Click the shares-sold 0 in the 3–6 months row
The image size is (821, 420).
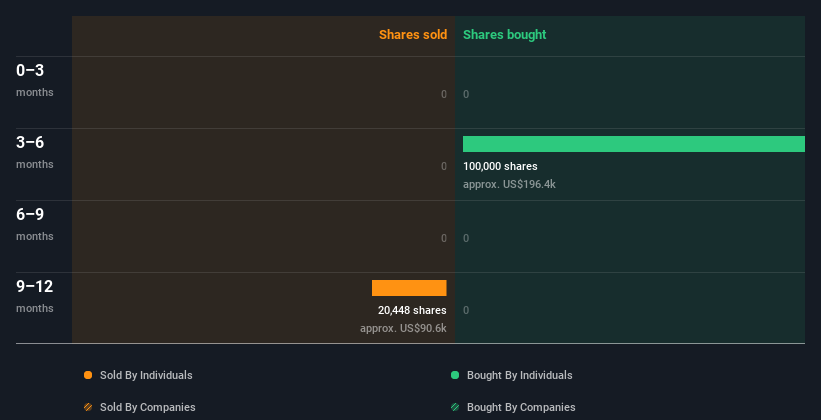coord(444,167)
